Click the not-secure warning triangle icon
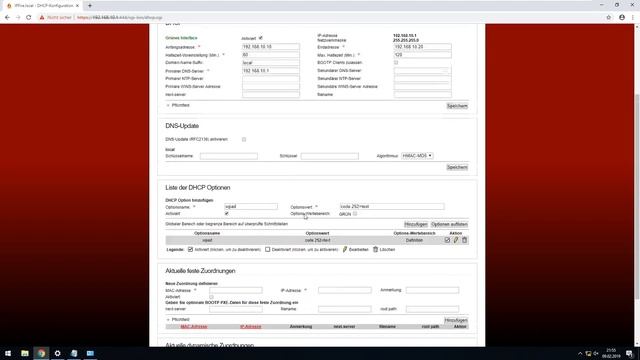Screen dimensions: 640x360 click(42, 18)
